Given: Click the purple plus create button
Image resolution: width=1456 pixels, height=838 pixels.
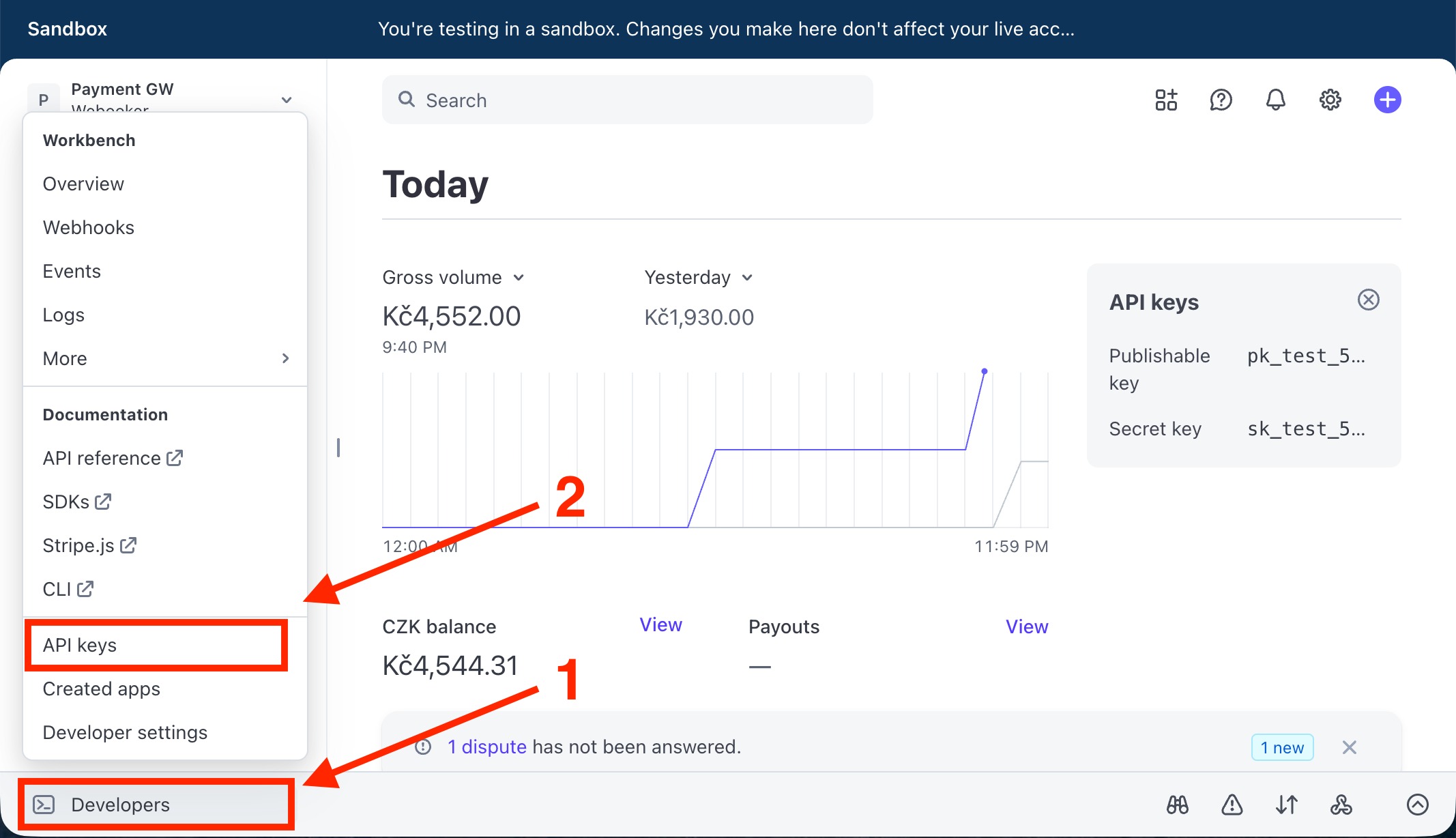Looking at the screenshot, I should coord(1387,100).
